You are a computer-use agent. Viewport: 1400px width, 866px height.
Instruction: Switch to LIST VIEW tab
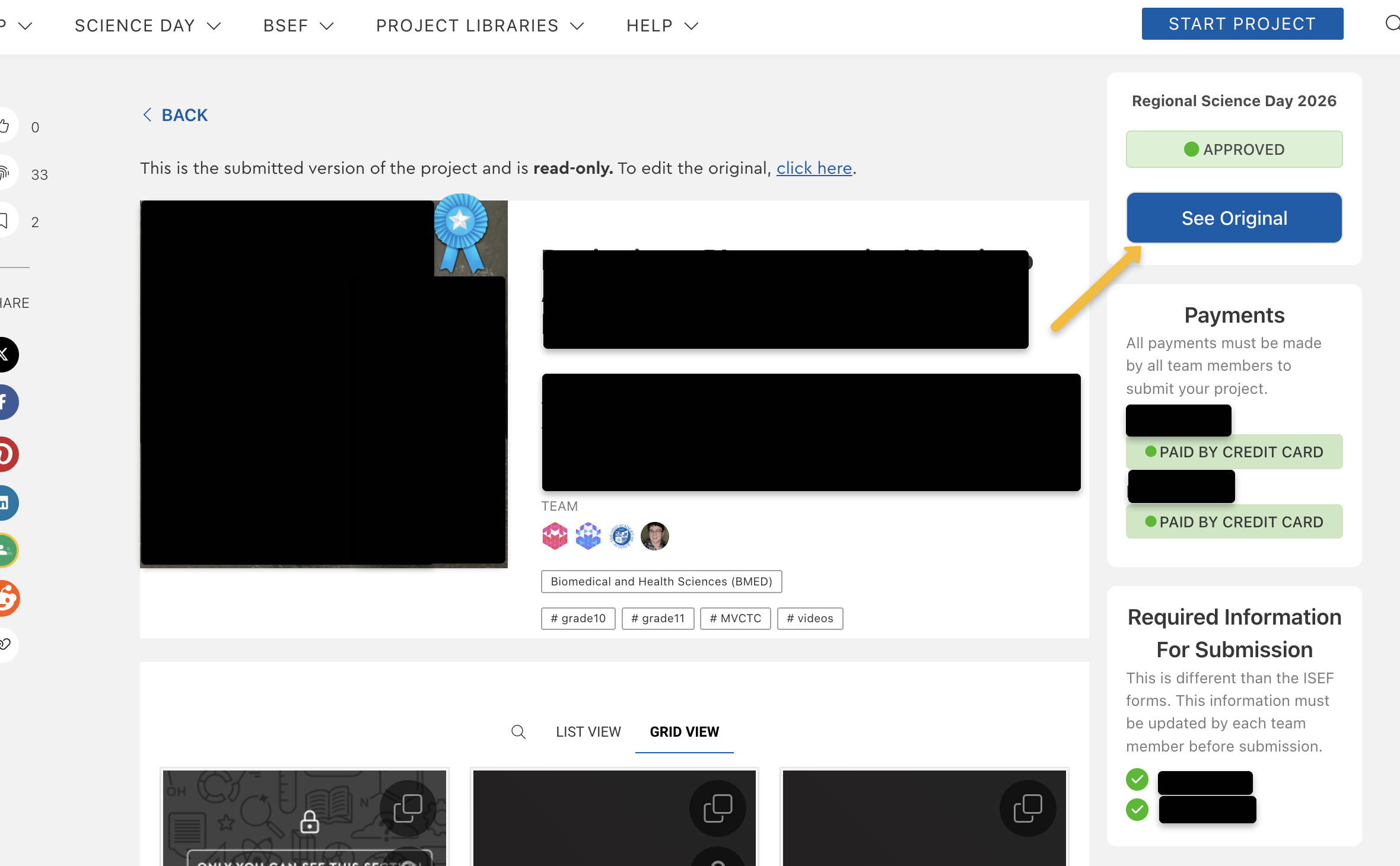pos(588,732)
